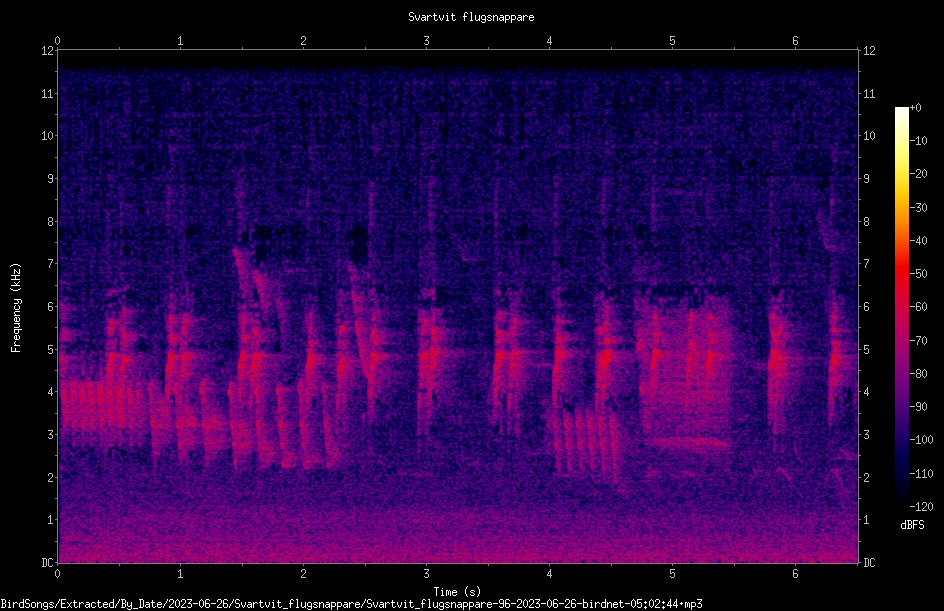Viewport: 944px width, 611px height.
Task: Click the "-80" color scale label
Action: tap(918, 374)
